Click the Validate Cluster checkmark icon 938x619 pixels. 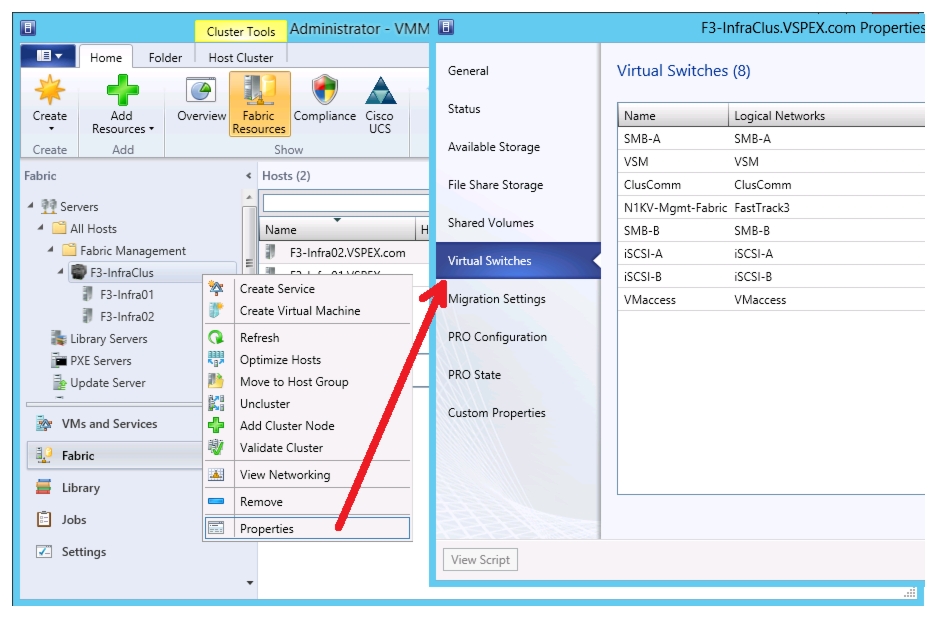pos(216,447)
